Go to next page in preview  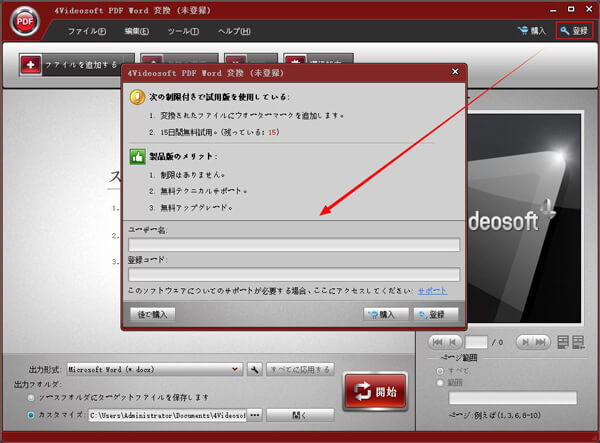click(525, 342)
